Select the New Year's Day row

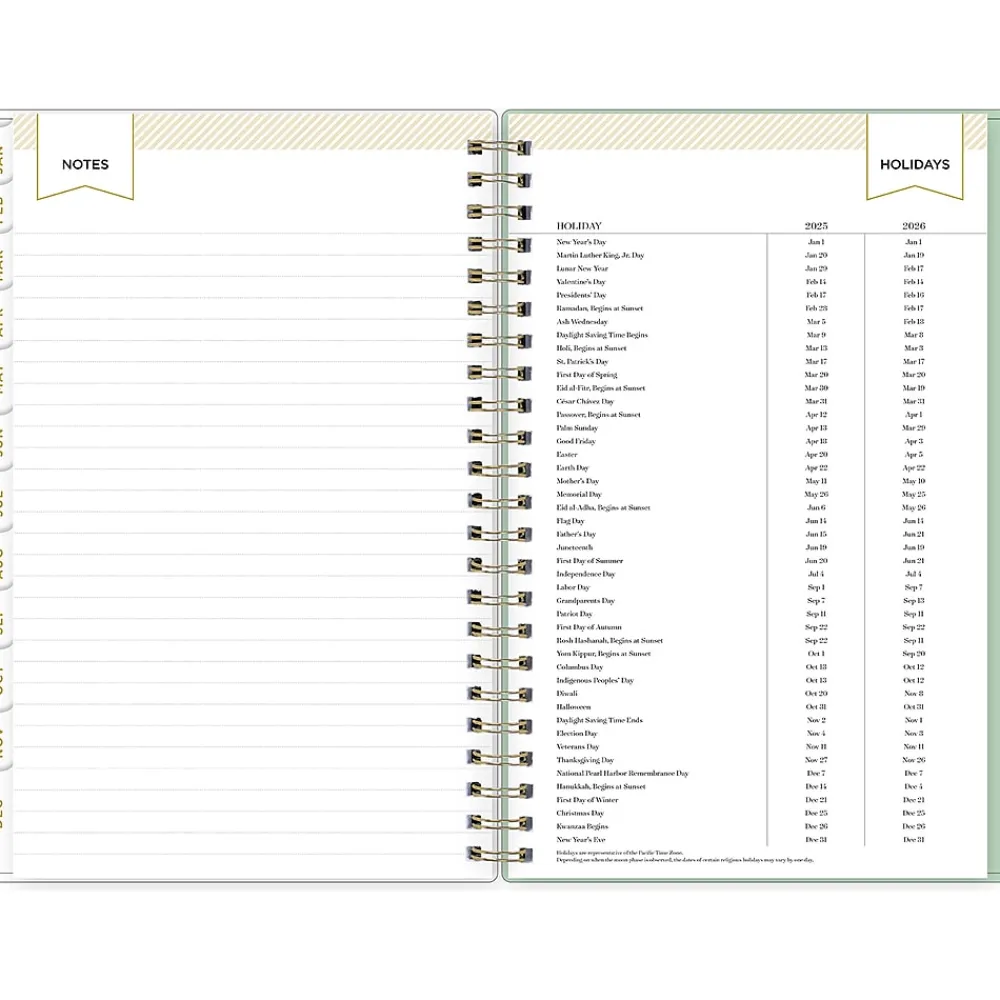pyautogui.click(x=581, y=242)
